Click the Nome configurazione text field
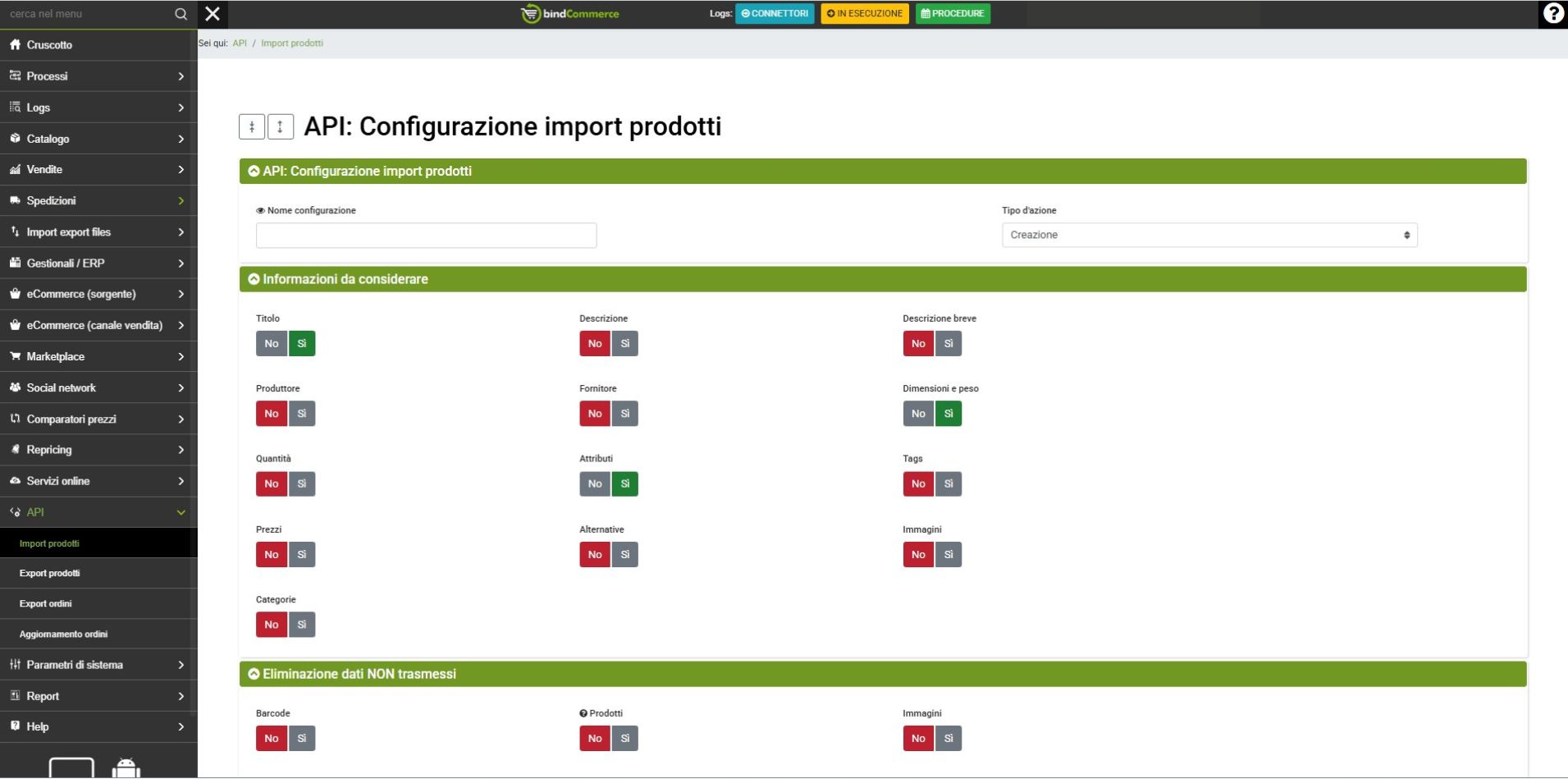Image resolution: width=1568 pixels, height=779 pixels. tap(426, 236)
